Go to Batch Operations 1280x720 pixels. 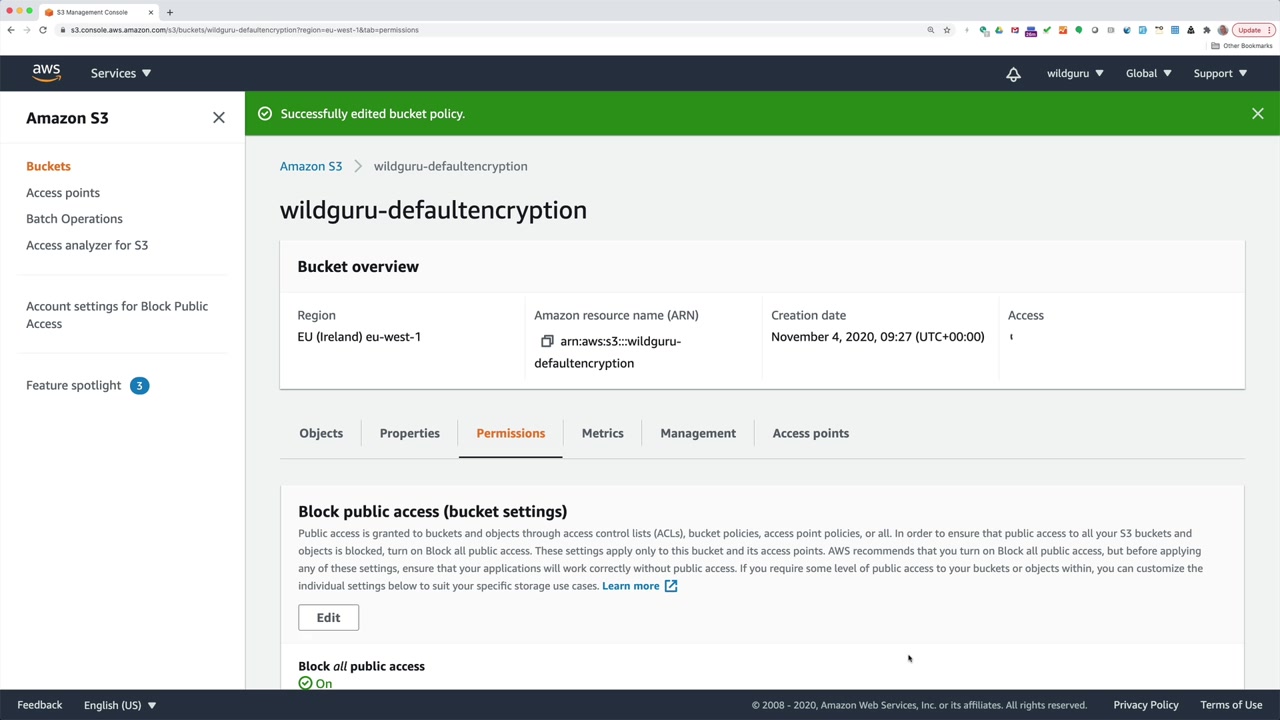[x=74, y=219]
